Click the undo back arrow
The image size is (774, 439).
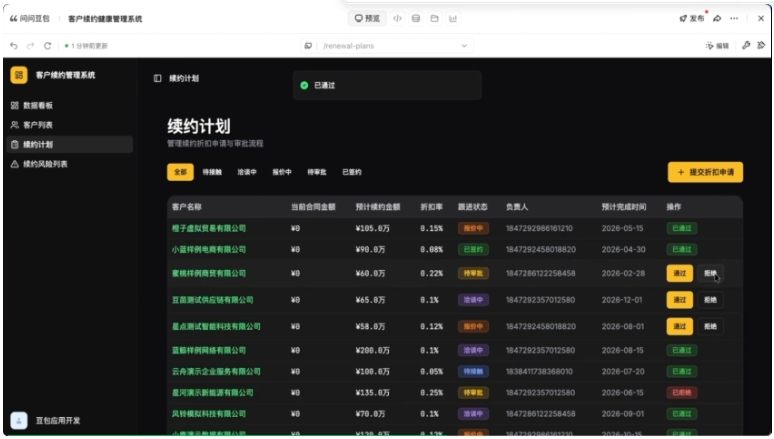[14, 46]
